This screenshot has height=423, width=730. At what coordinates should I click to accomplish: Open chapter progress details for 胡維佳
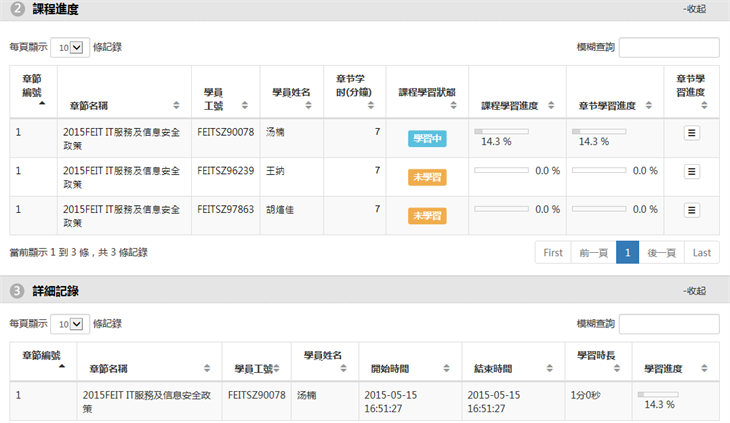pyautogui.click(x=691, y=210)
